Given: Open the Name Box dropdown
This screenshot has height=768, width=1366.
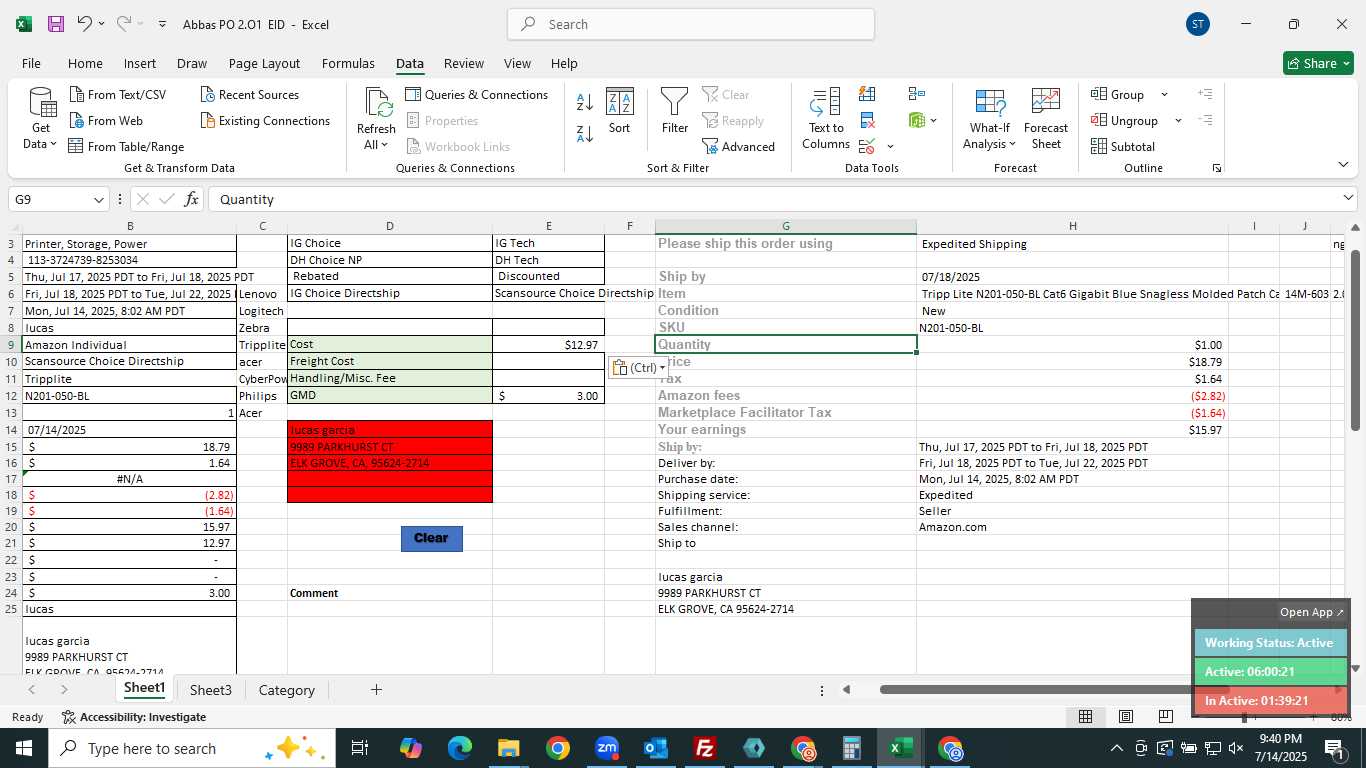Looking at the screenshot, I should 98,199.
